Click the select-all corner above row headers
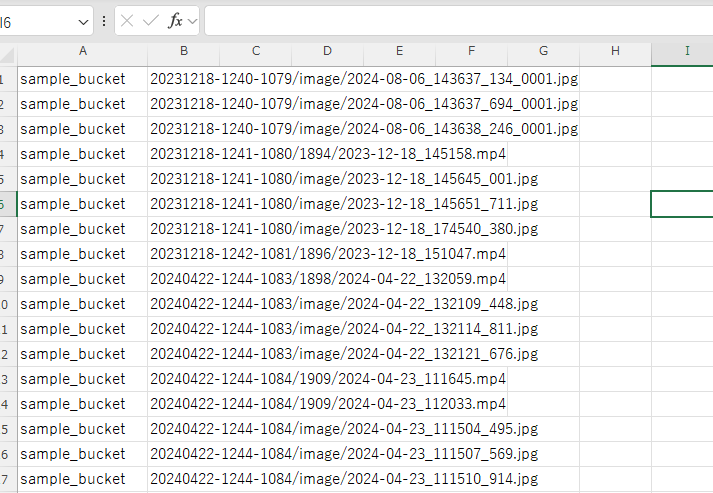Viewport: 713px width, 493px height. click(8, 51)
